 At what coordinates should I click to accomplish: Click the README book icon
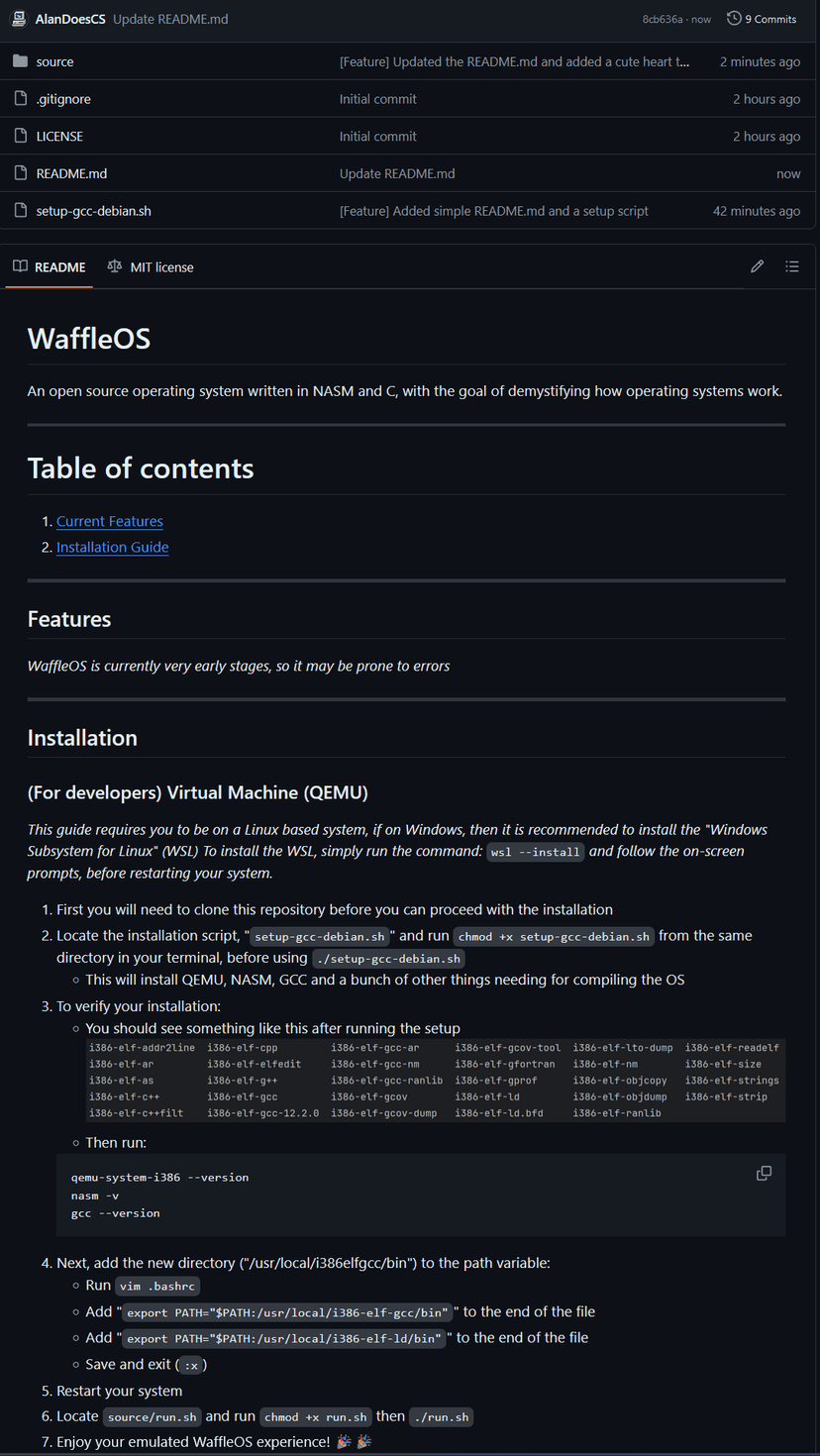pos(20,266)
